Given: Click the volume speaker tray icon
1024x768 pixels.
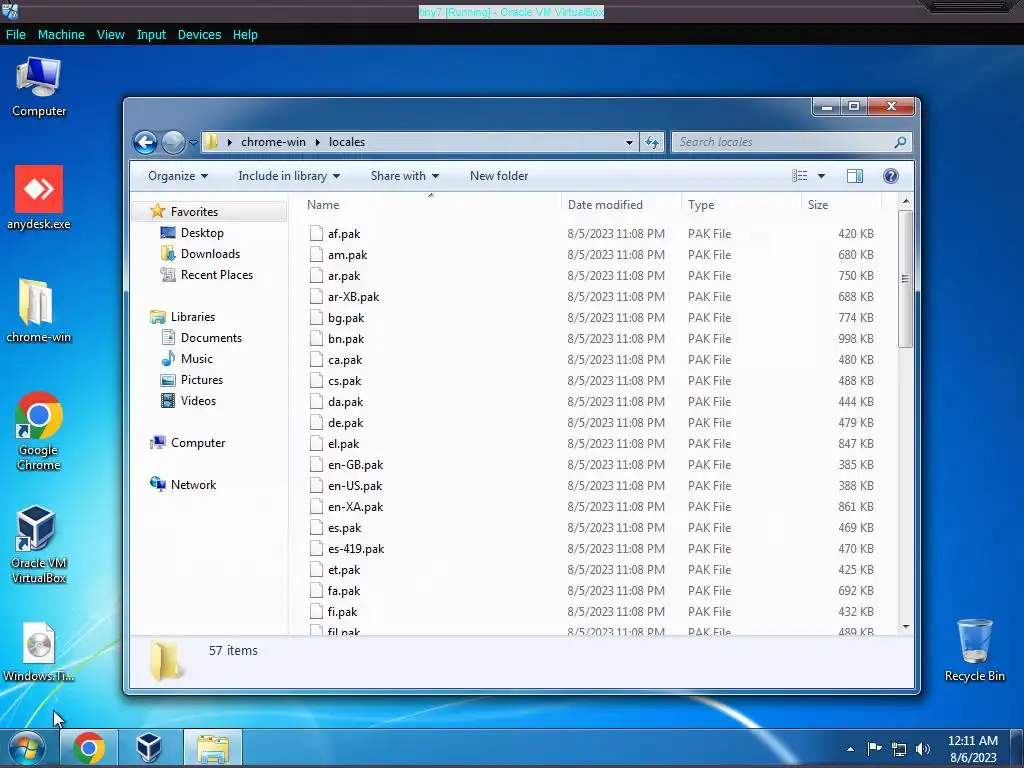Looking at the screenshot, I should (922, 748).
